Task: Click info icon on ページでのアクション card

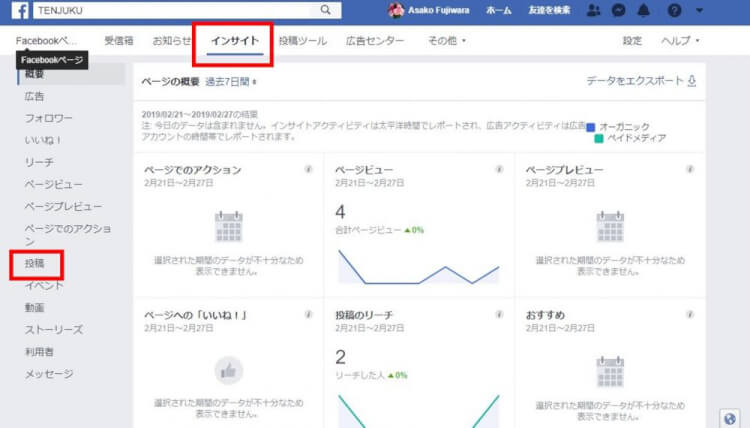Action: click(309, 169)
